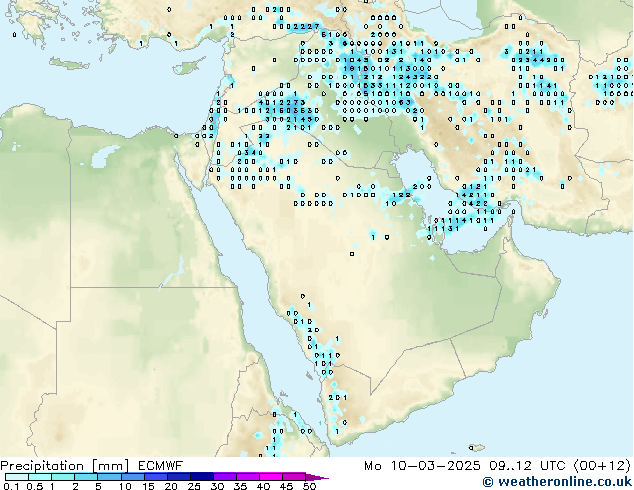
Task: Click the 0.5–1 mm legend swatch
Action: 40,477
